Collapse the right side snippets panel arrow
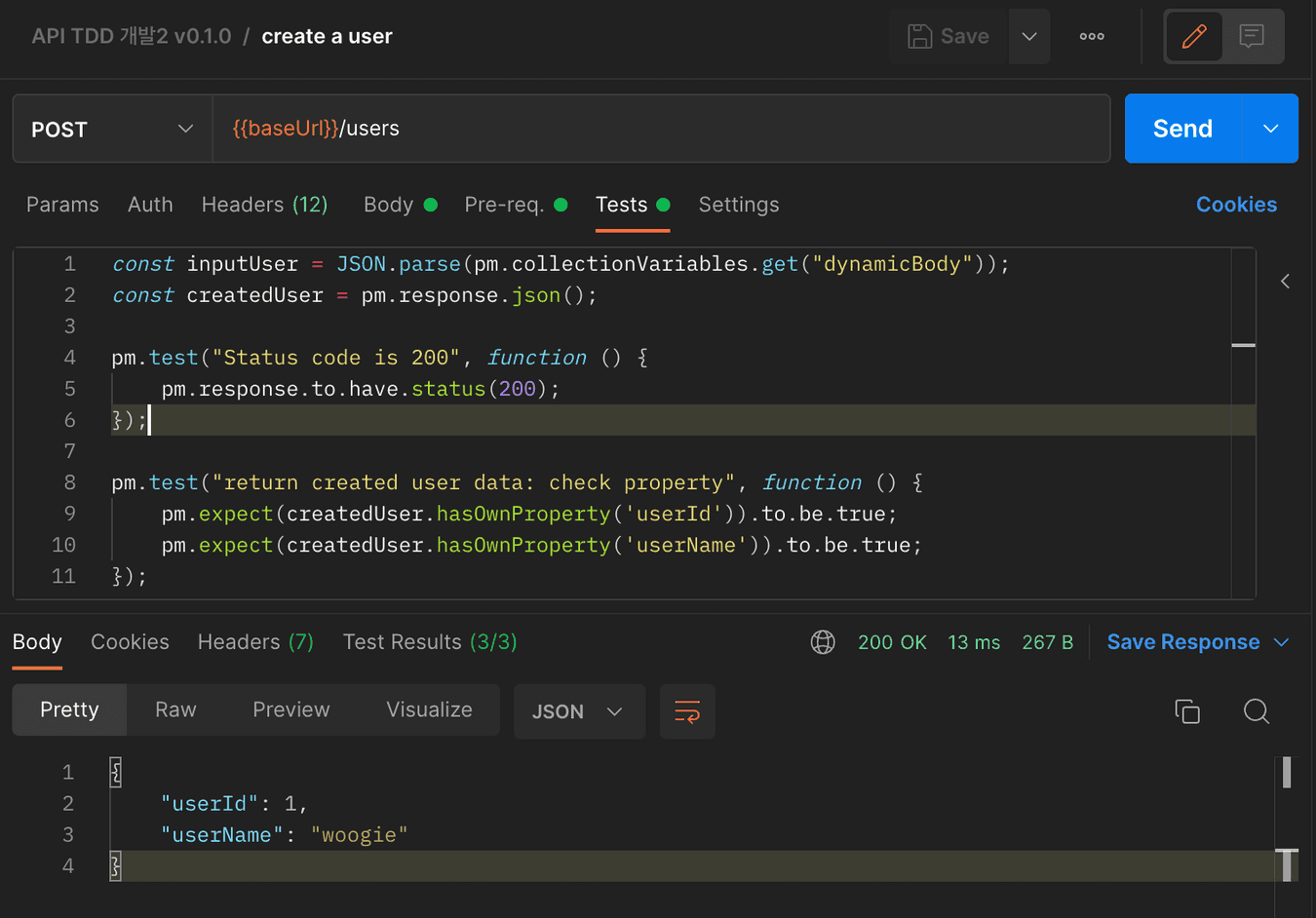 [1285, 282]
